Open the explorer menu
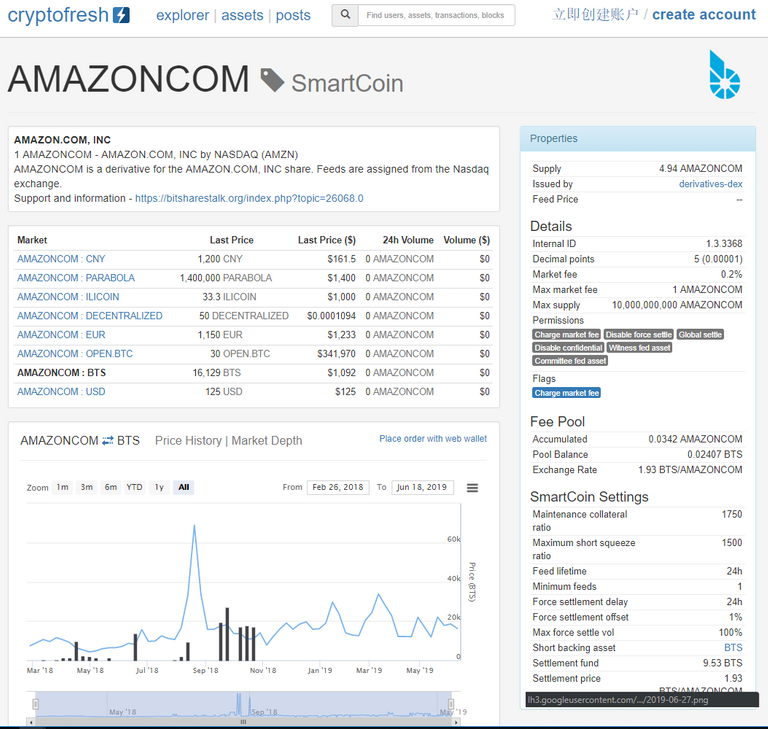The height and width of the screenshot is (729, 768). 182,15
